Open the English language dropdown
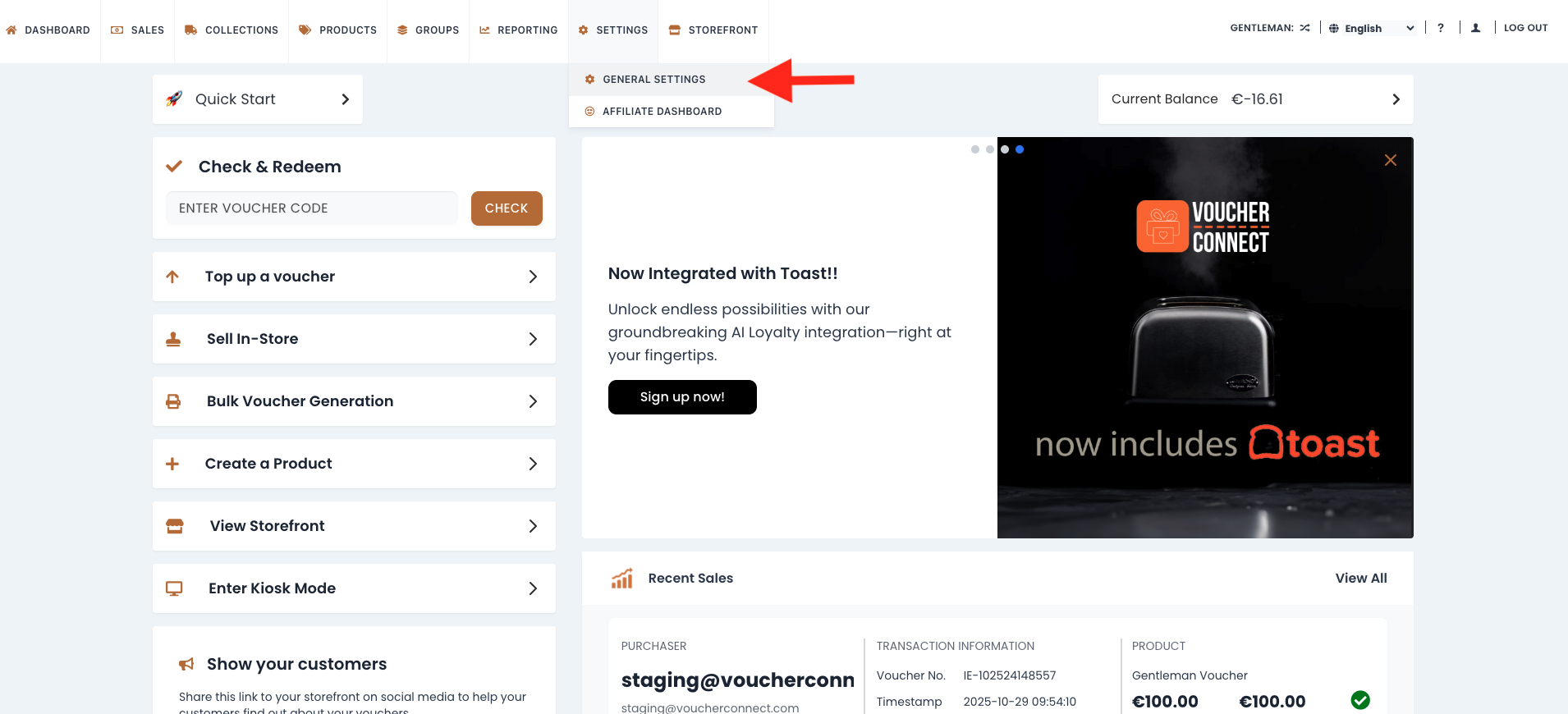This screenshot has height=714, width=1568. pyautogui.click(x=1372, y=28)
